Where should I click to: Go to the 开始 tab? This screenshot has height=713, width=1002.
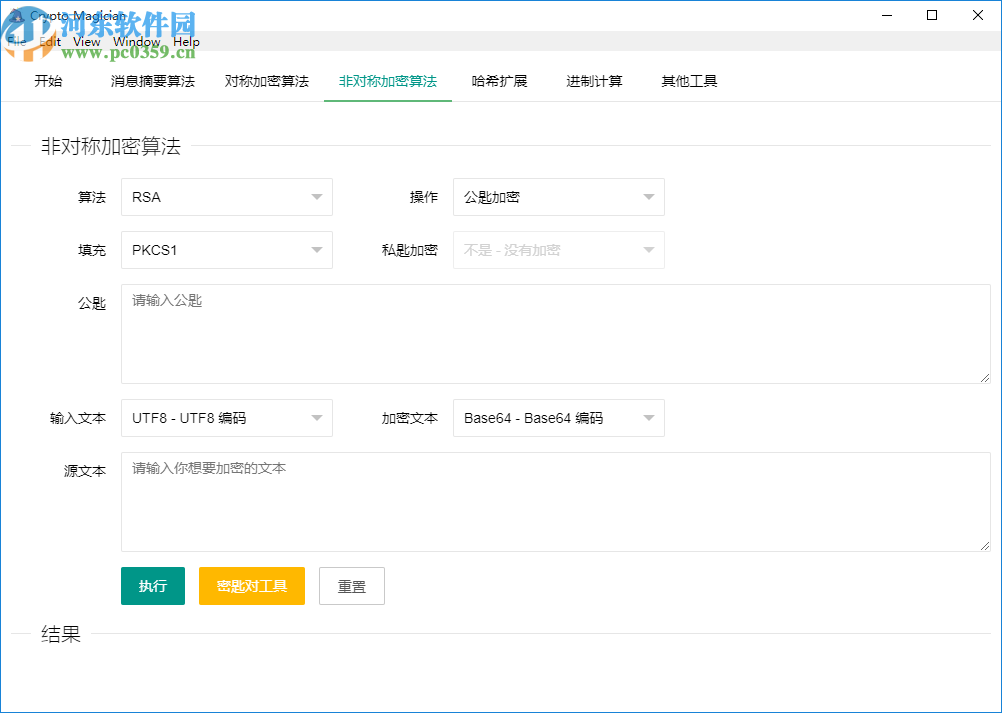(48, 81)
